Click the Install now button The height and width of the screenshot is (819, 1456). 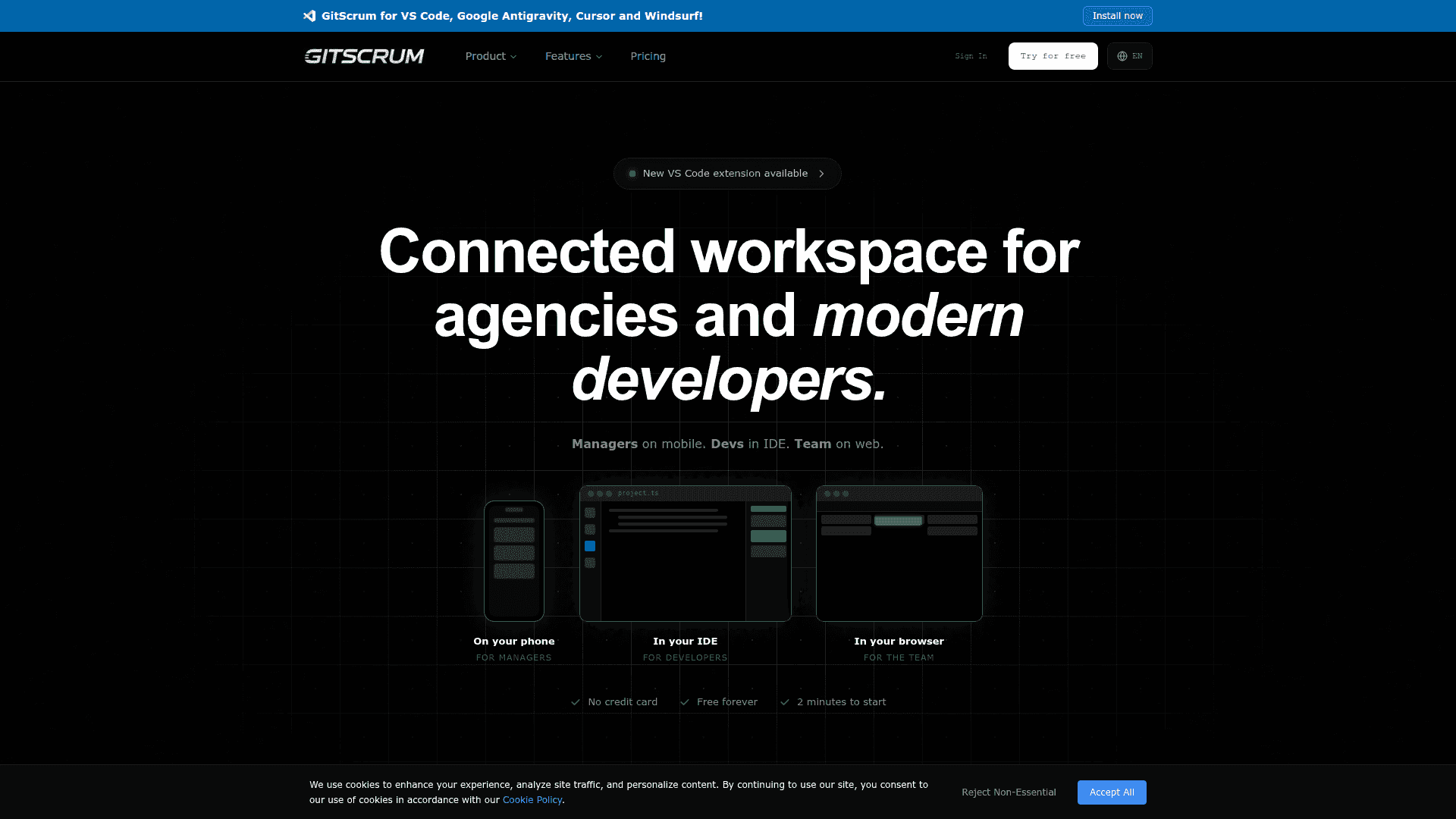click(x=1117, y=16)
